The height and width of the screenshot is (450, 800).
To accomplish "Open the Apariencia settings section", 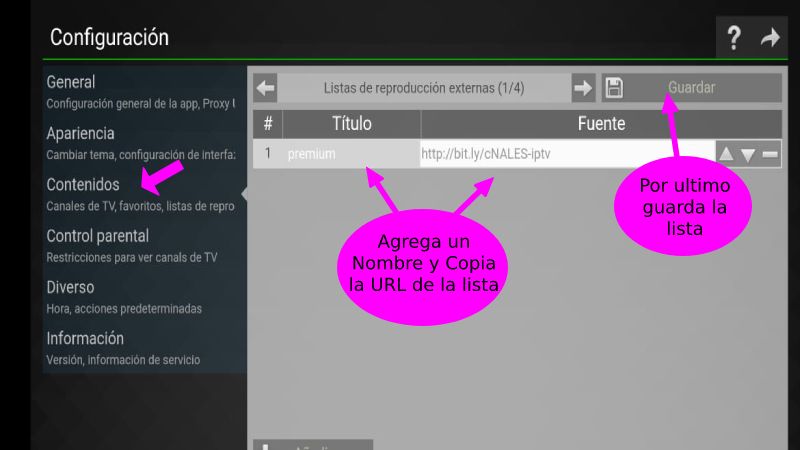I will [144, 143].
